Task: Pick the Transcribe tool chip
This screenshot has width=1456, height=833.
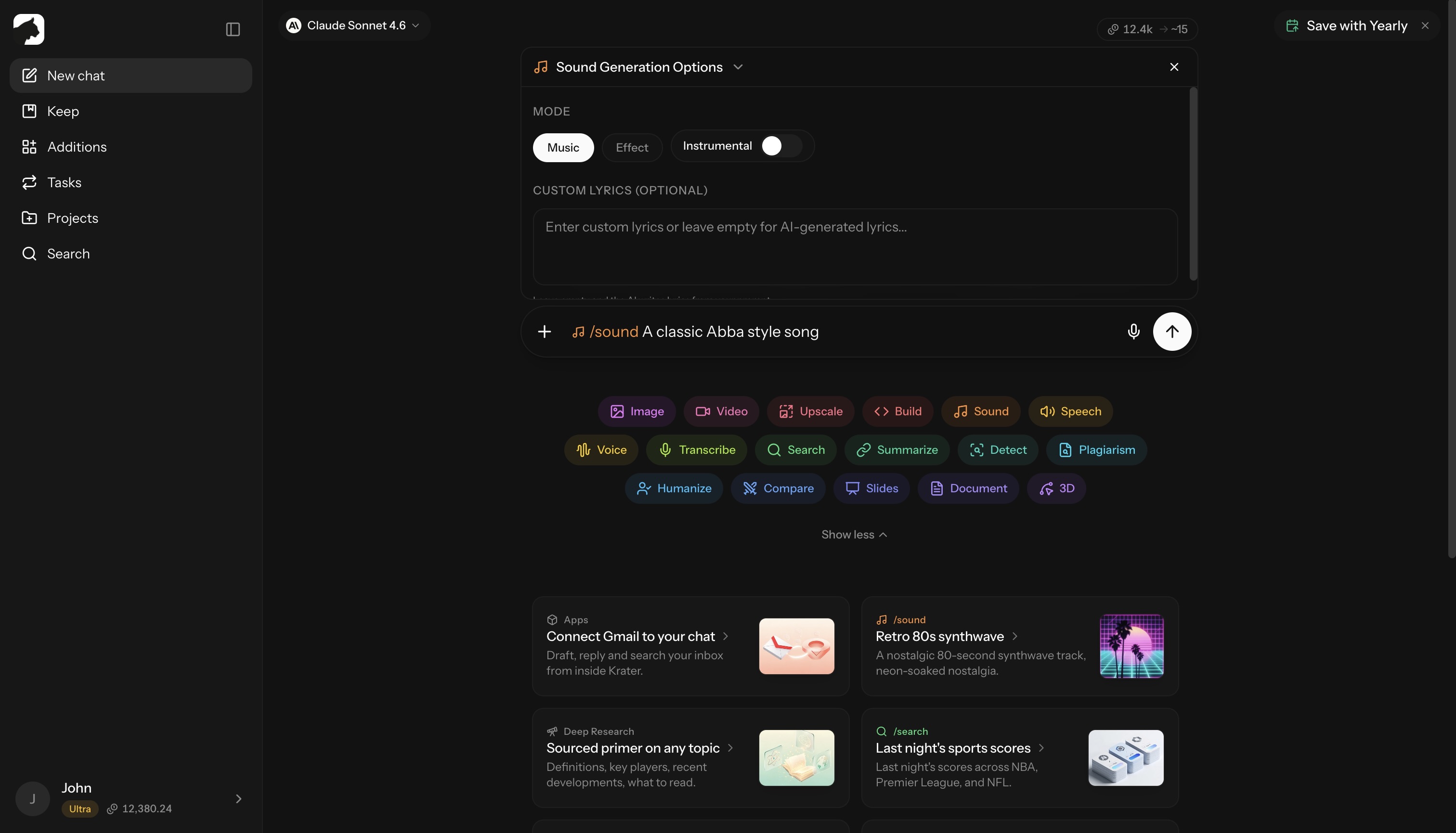Action: (x=697, y=449)
